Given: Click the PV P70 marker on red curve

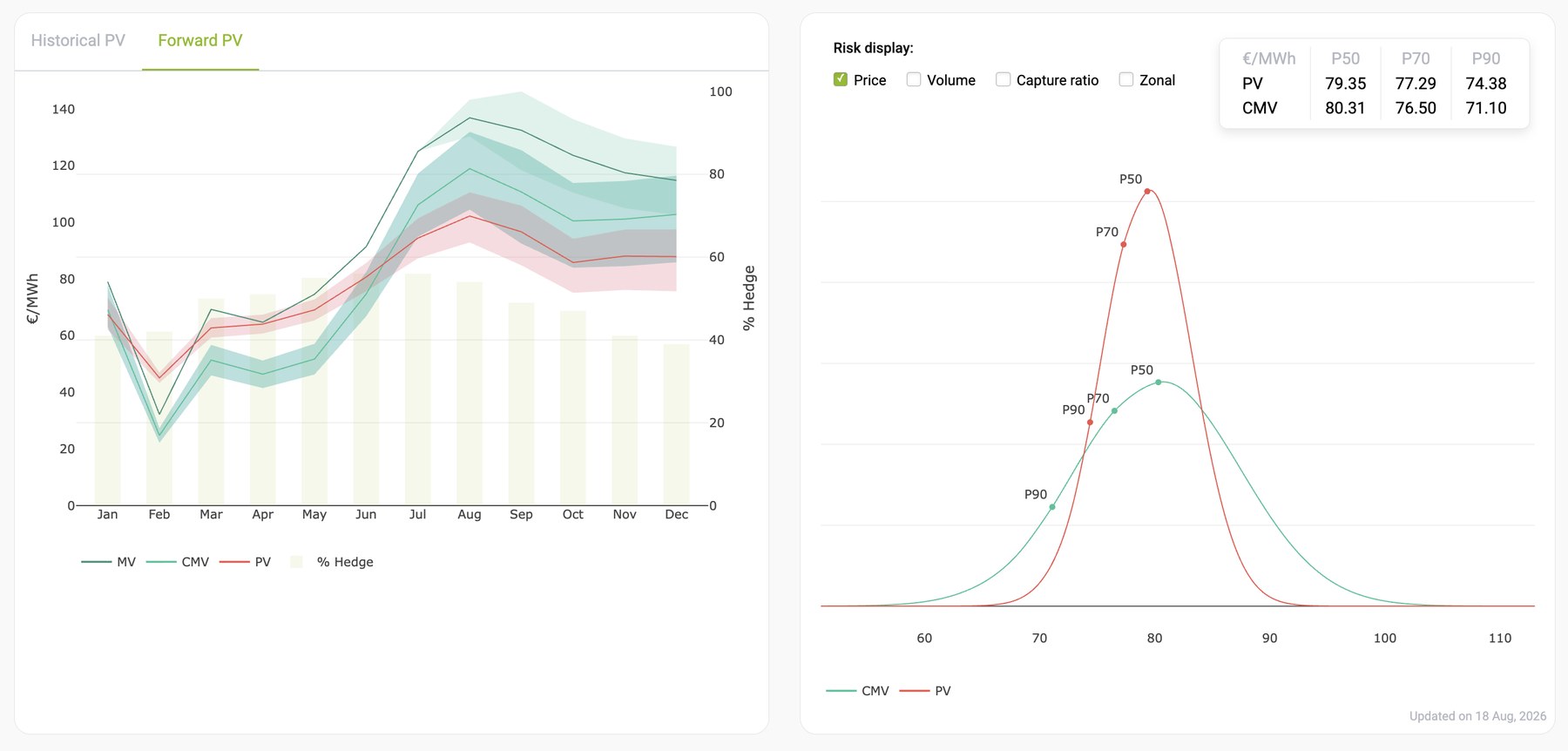Looking at the screenshot, I should tap(1124, 245).
